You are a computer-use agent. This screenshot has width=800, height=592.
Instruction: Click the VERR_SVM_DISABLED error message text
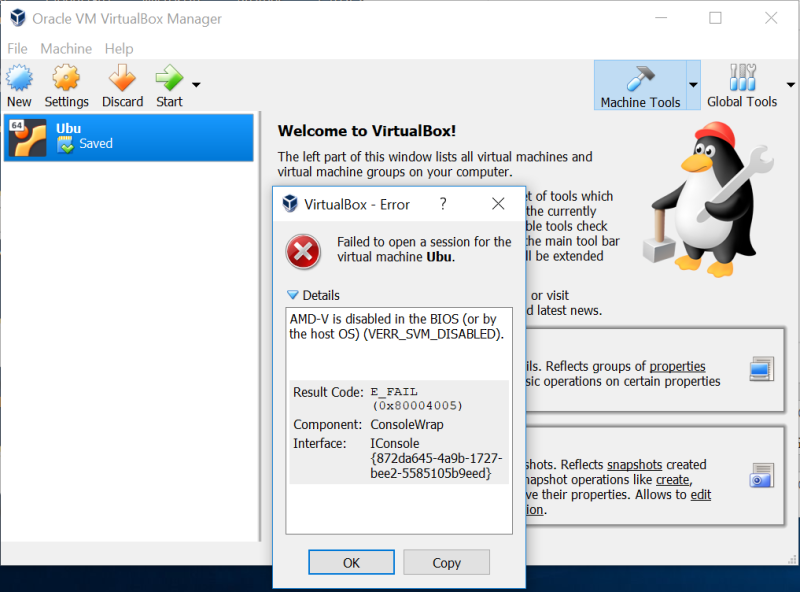coord(396,326)
